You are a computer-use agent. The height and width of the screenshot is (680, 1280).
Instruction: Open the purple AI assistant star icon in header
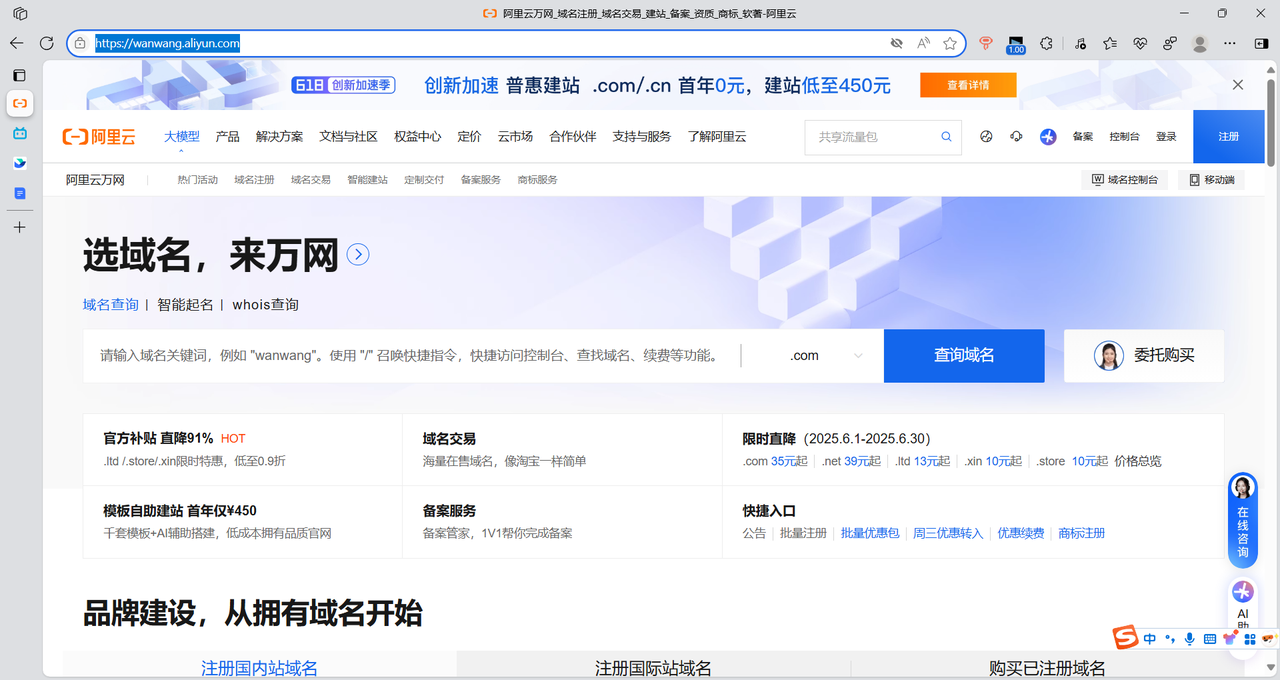click(x=1048, y=137)
